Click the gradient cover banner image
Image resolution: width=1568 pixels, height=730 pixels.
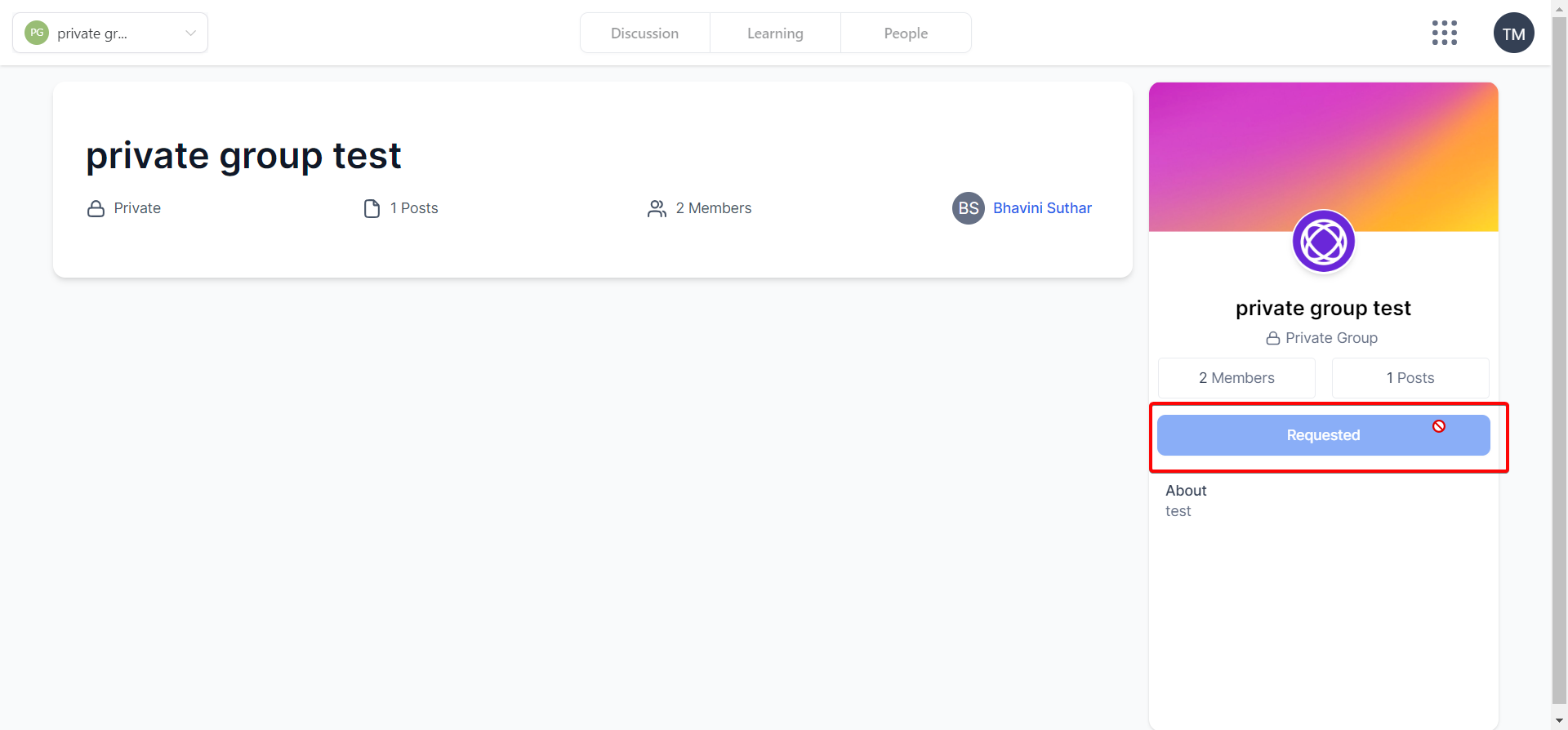tap(1323, 157)
